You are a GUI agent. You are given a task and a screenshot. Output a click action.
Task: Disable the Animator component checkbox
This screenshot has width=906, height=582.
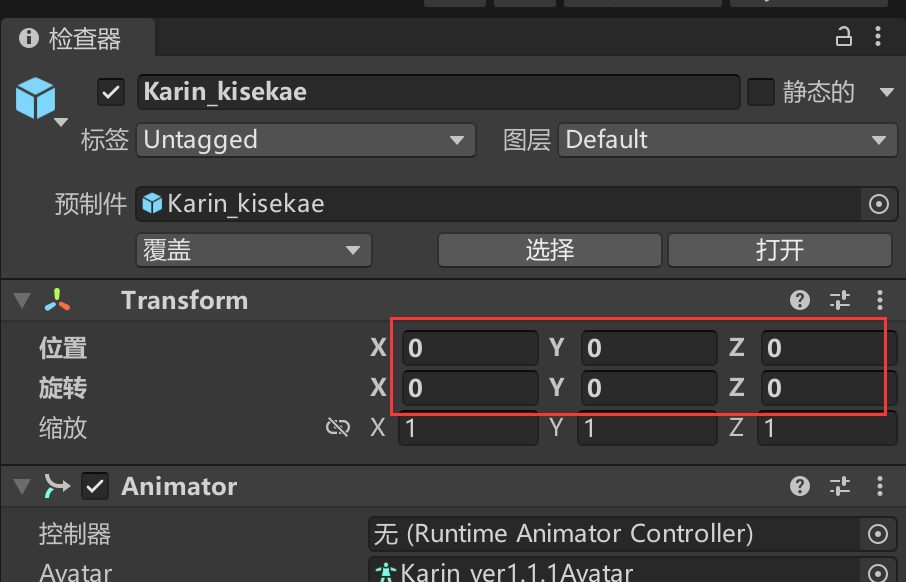[x=96, y=487]
